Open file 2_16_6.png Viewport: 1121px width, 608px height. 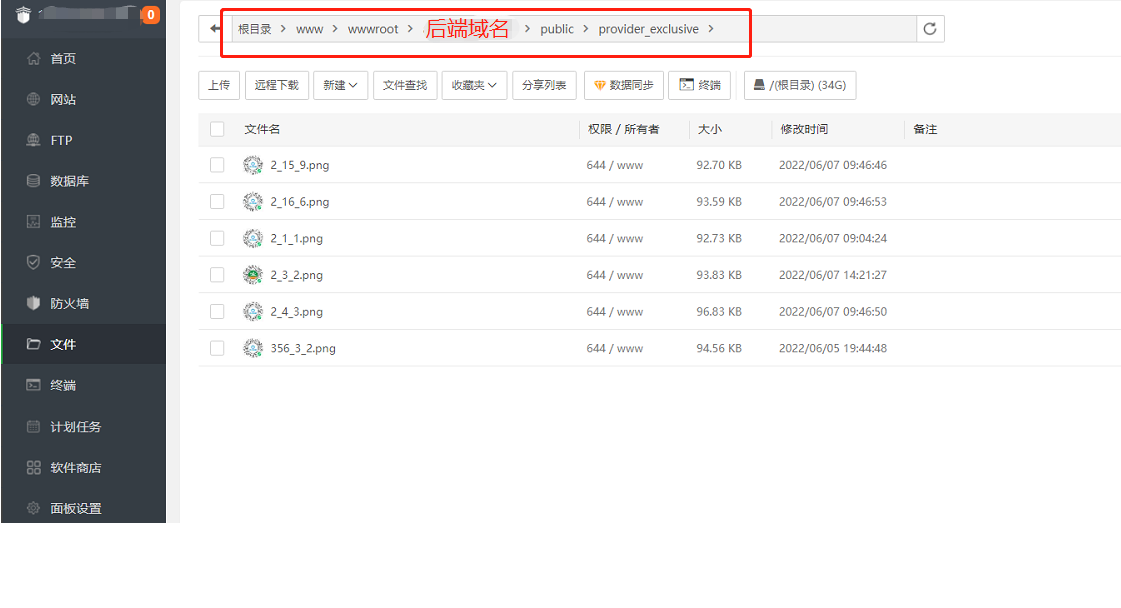point(300,202)
